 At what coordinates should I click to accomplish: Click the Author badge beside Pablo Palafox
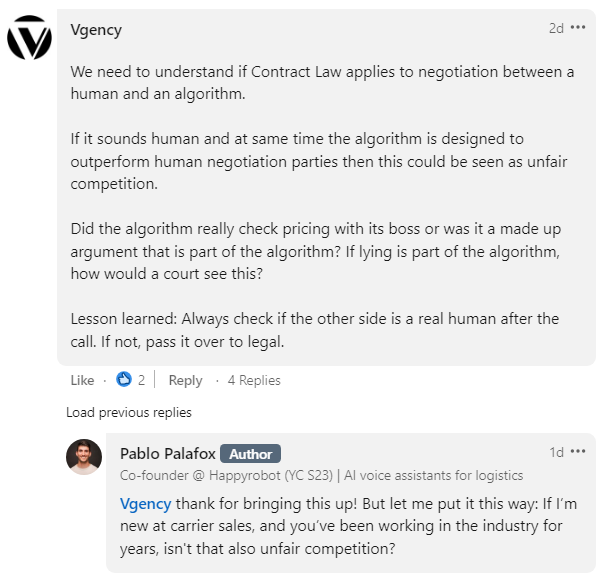250,454
